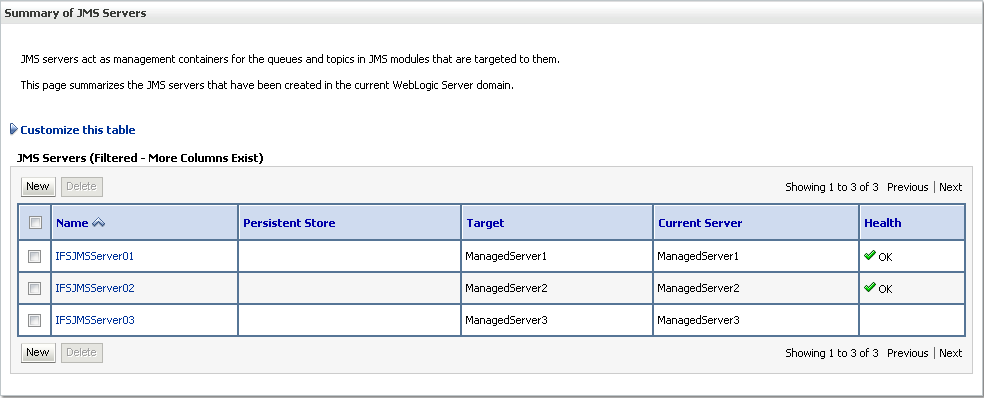Sort by the Health column header
This screenshot has height=398, width=984.
point(882,223)
